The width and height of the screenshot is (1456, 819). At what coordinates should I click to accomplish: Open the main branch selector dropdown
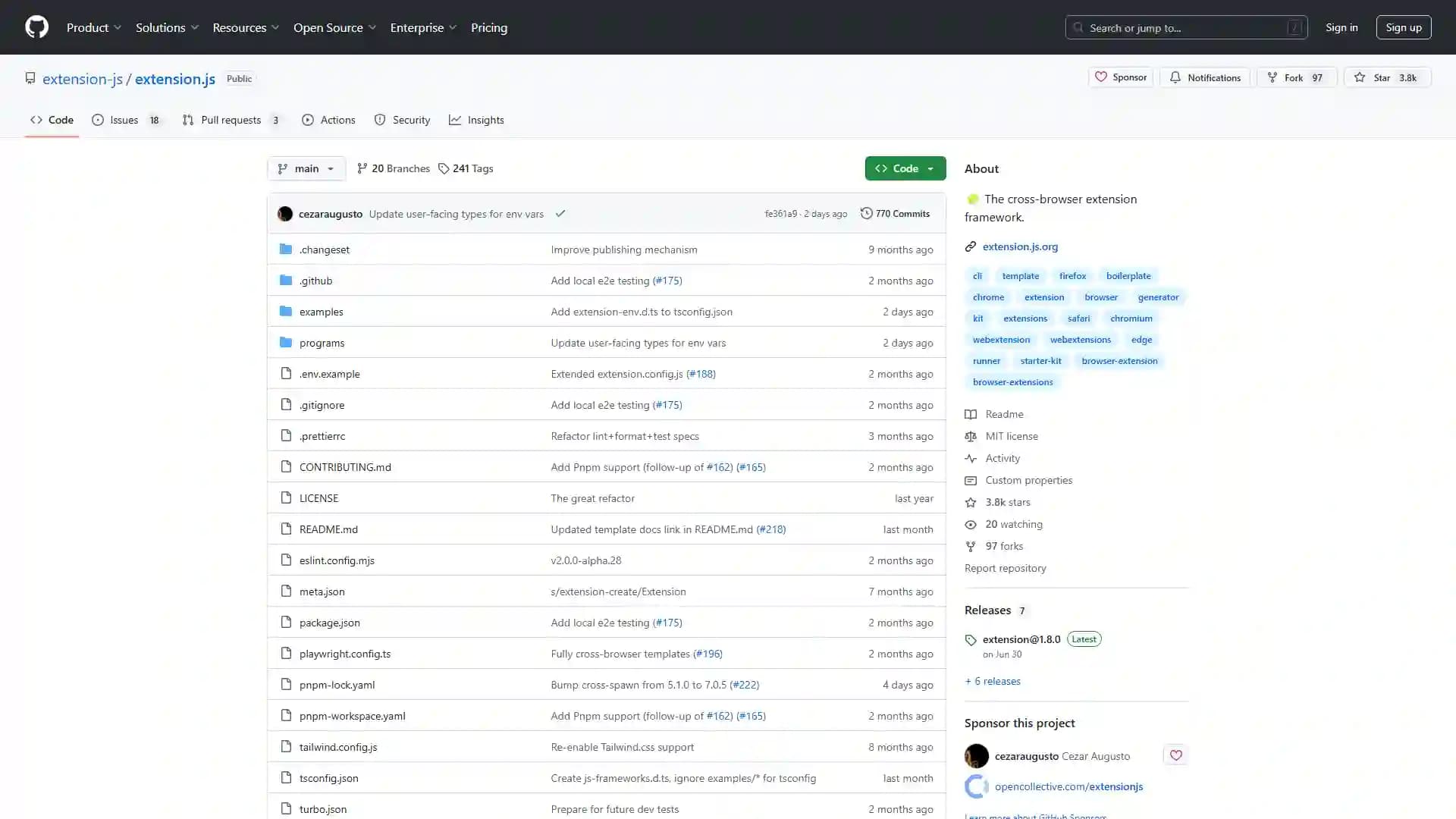306,168
